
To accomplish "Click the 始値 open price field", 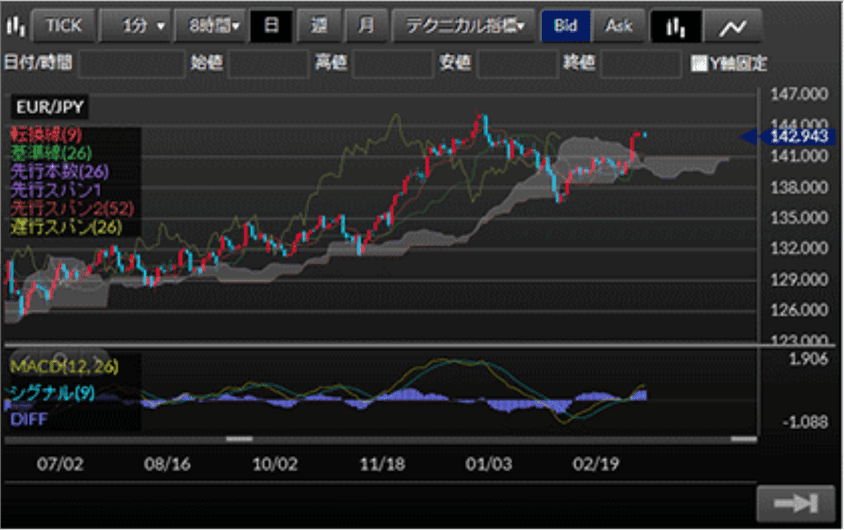I will pos(268,63).
